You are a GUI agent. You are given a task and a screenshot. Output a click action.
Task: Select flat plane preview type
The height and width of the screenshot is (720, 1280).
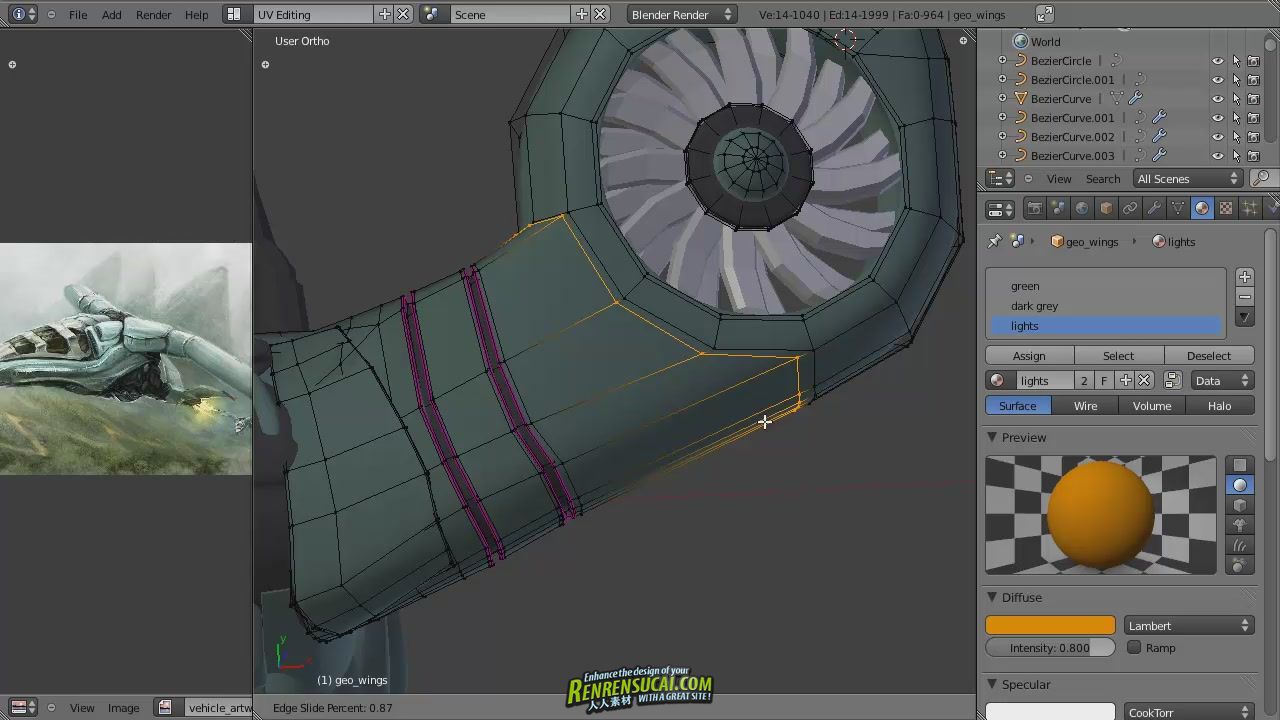point(1240,465)
